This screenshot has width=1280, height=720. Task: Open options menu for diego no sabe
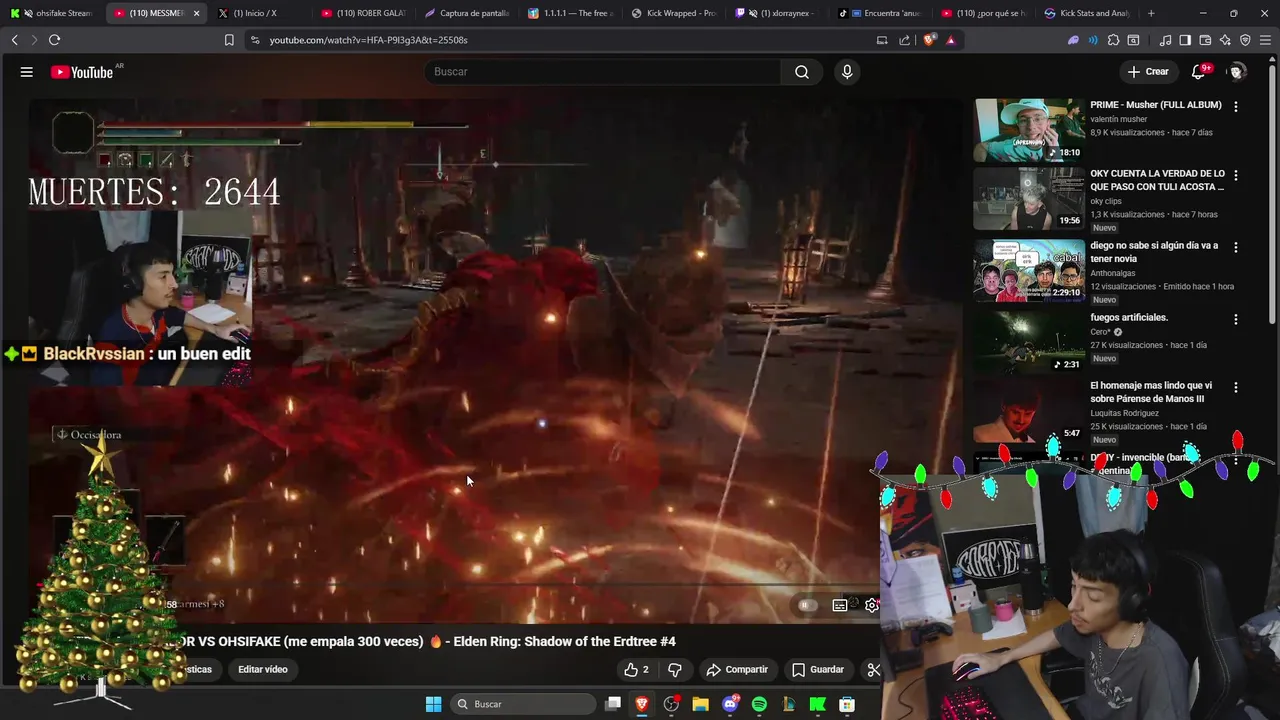point(1236,247)
